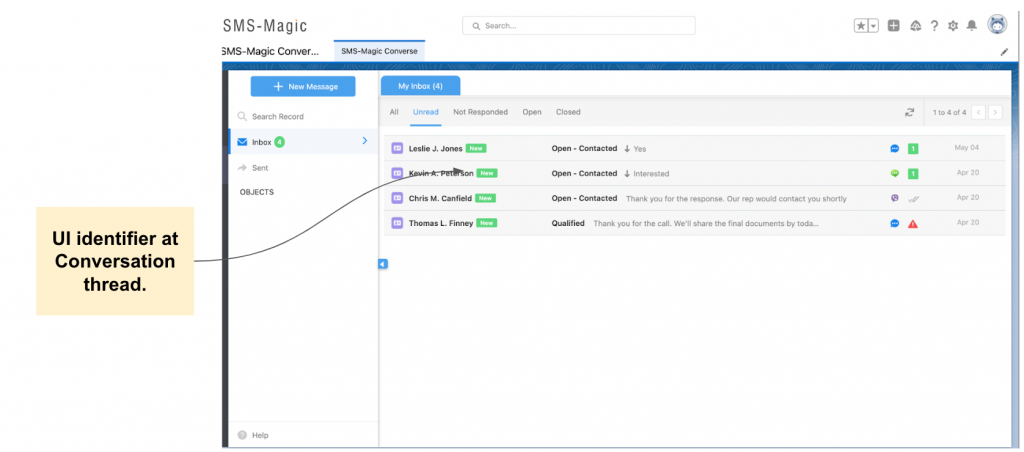Click New badge next to Thomas L. Finney

click(487, 223)
